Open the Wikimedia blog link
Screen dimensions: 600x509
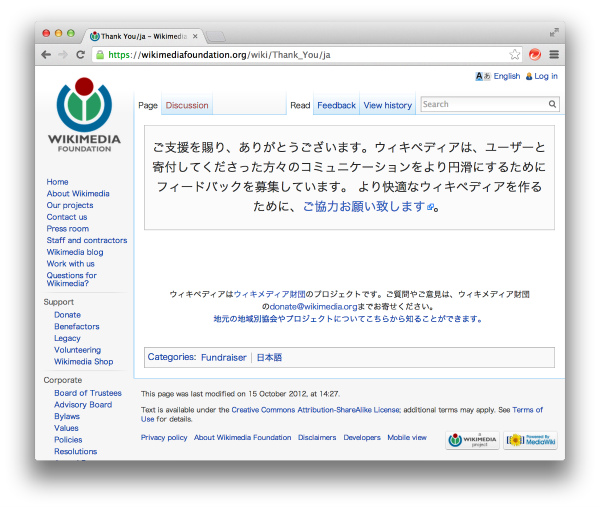[x=75, y=252]
